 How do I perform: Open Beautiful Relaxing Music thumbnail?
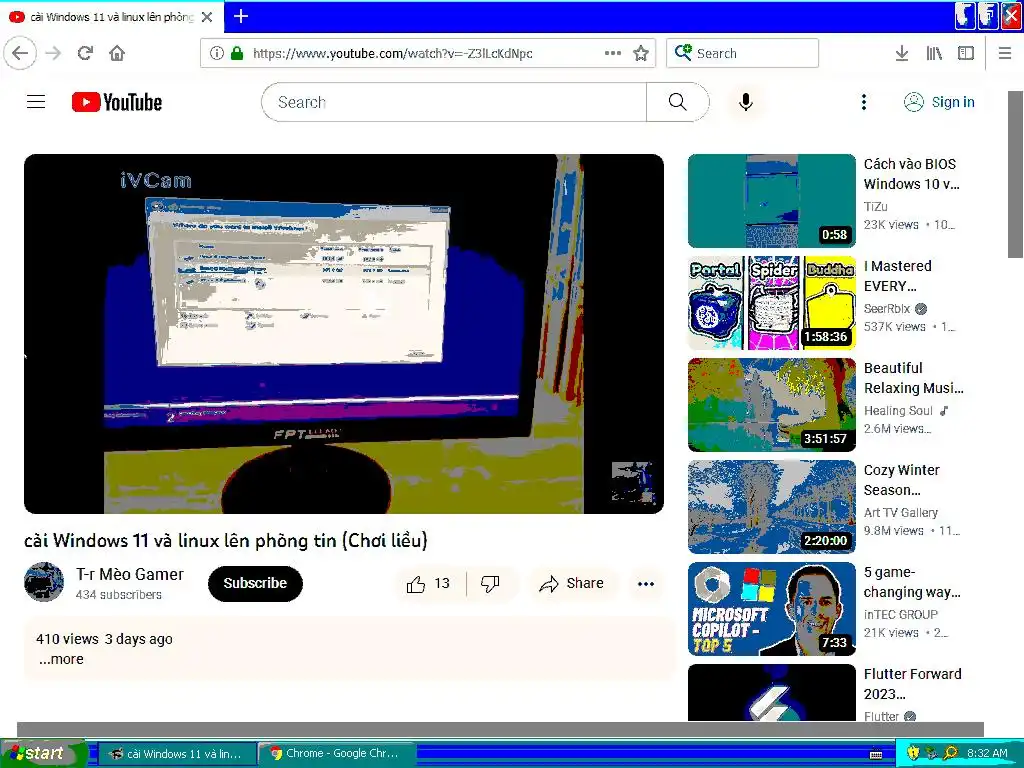pos(771,405)
